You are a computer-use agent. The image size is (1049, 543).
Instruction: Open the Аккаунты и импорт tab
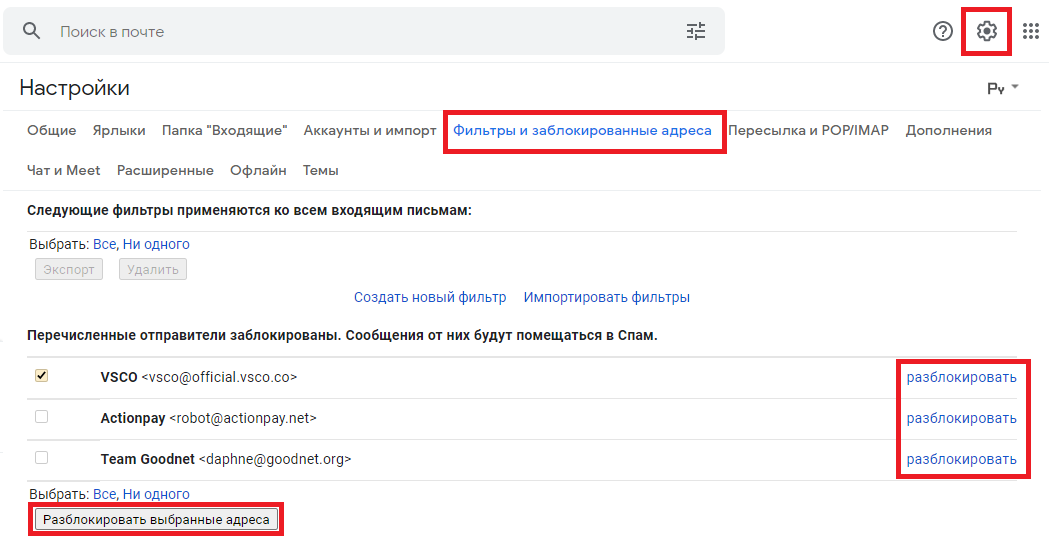click(x=370, y=130)
